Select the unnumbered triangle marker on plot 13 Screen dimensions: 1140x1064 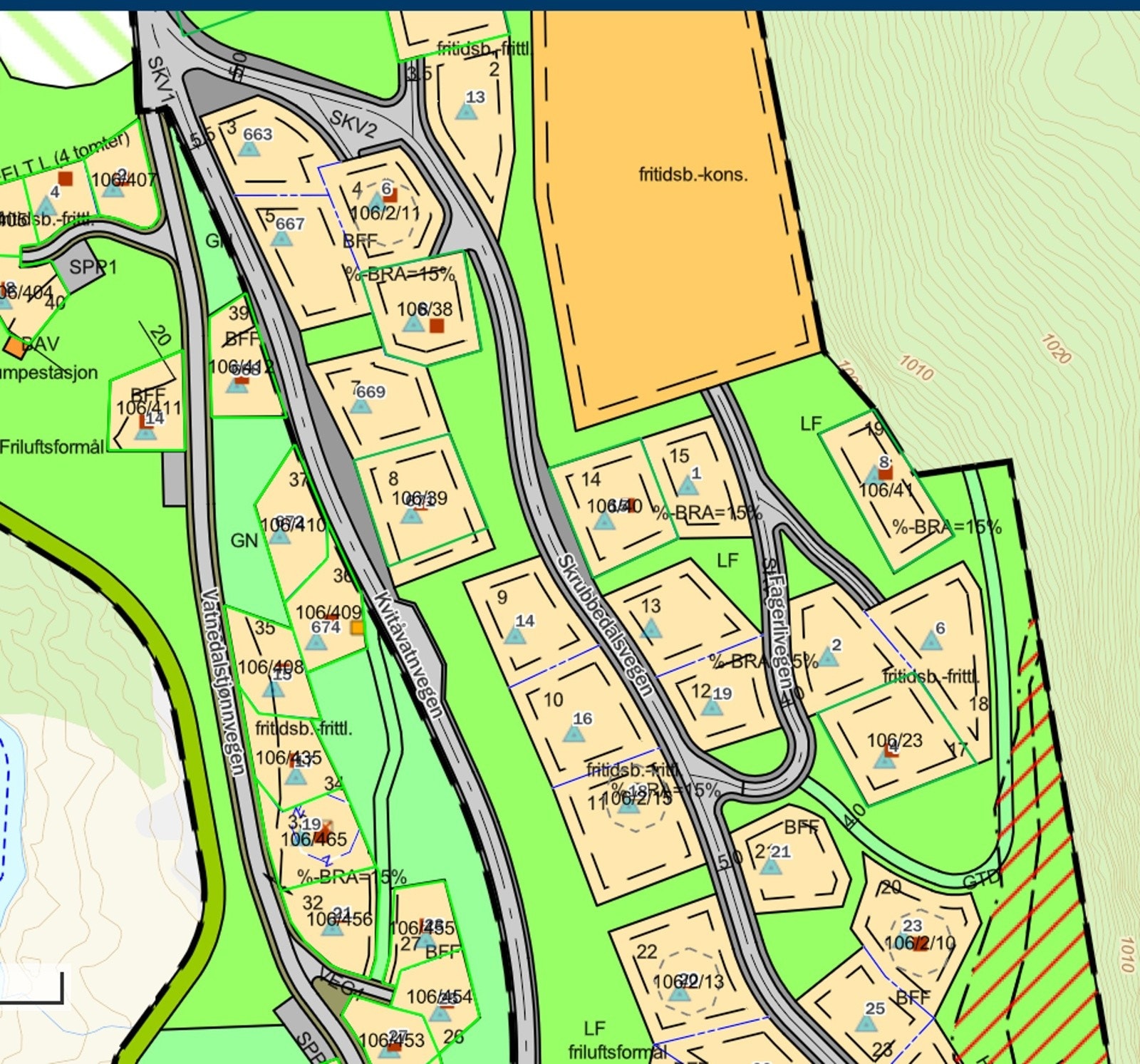click(x=651, y=629)
